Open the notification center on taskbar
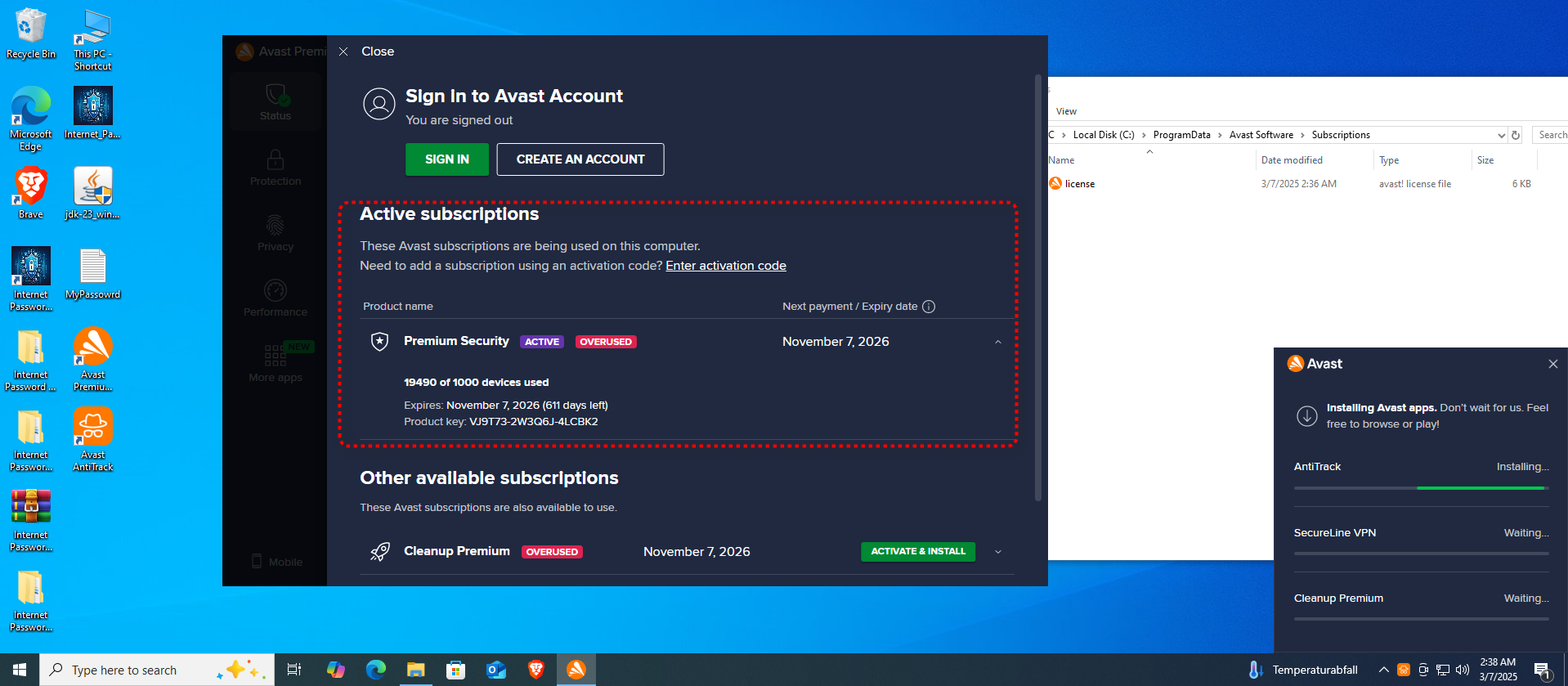The image size is (1568, 686). [1543, 670]
